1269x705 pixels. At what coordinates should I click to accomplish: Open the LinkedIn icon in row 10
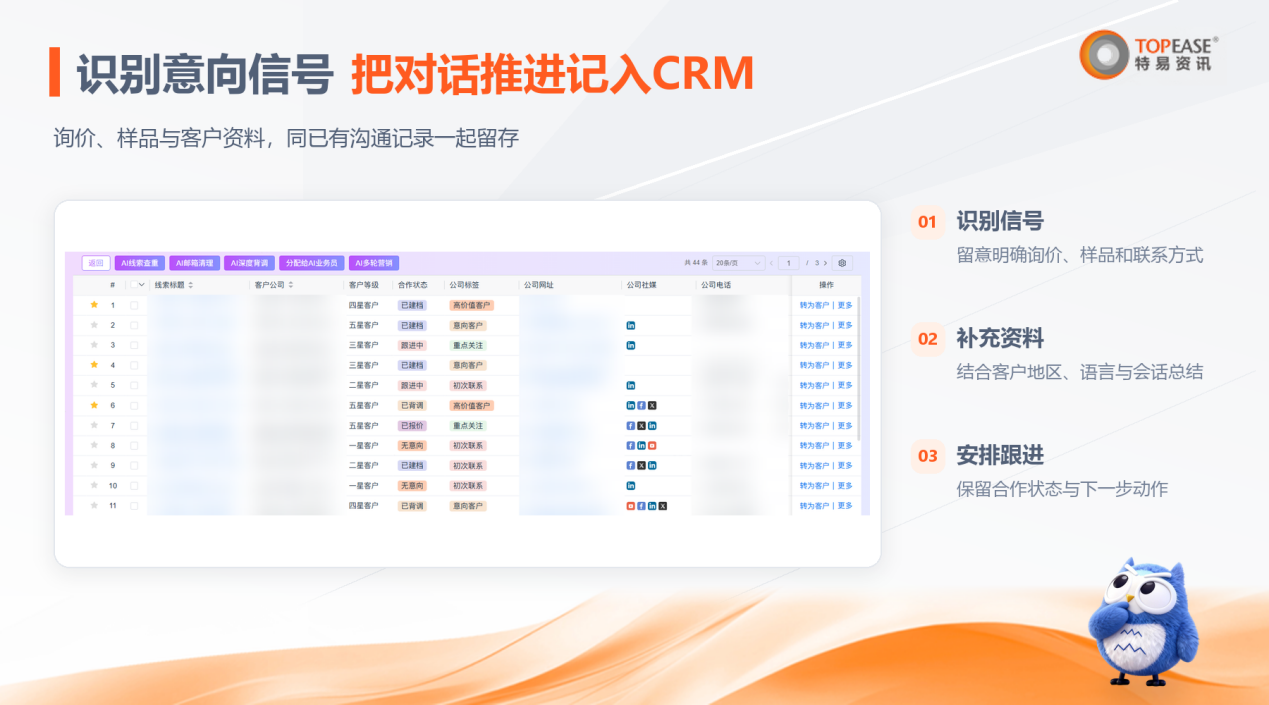[x=631, y=485]
